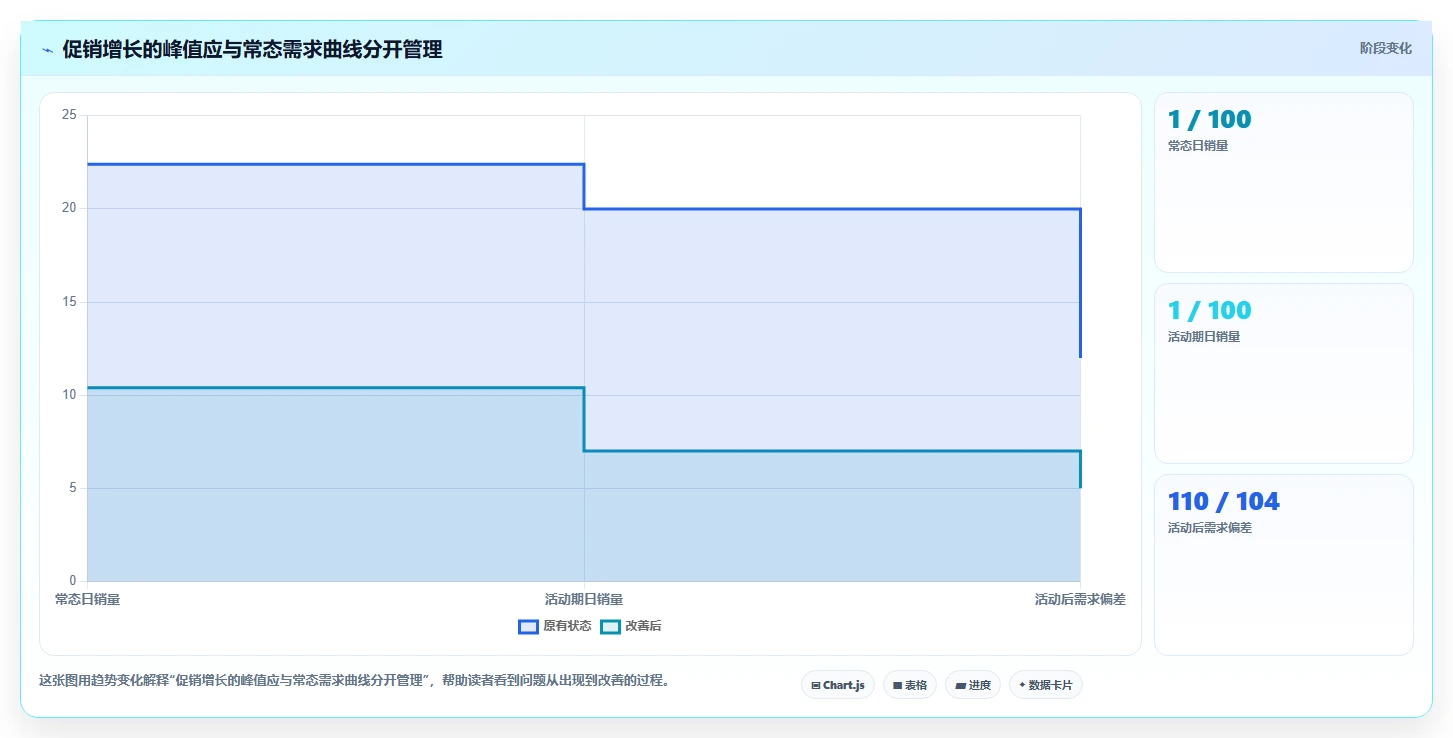
Task: Select the 进度 tag chip
Action: (973, 685)
